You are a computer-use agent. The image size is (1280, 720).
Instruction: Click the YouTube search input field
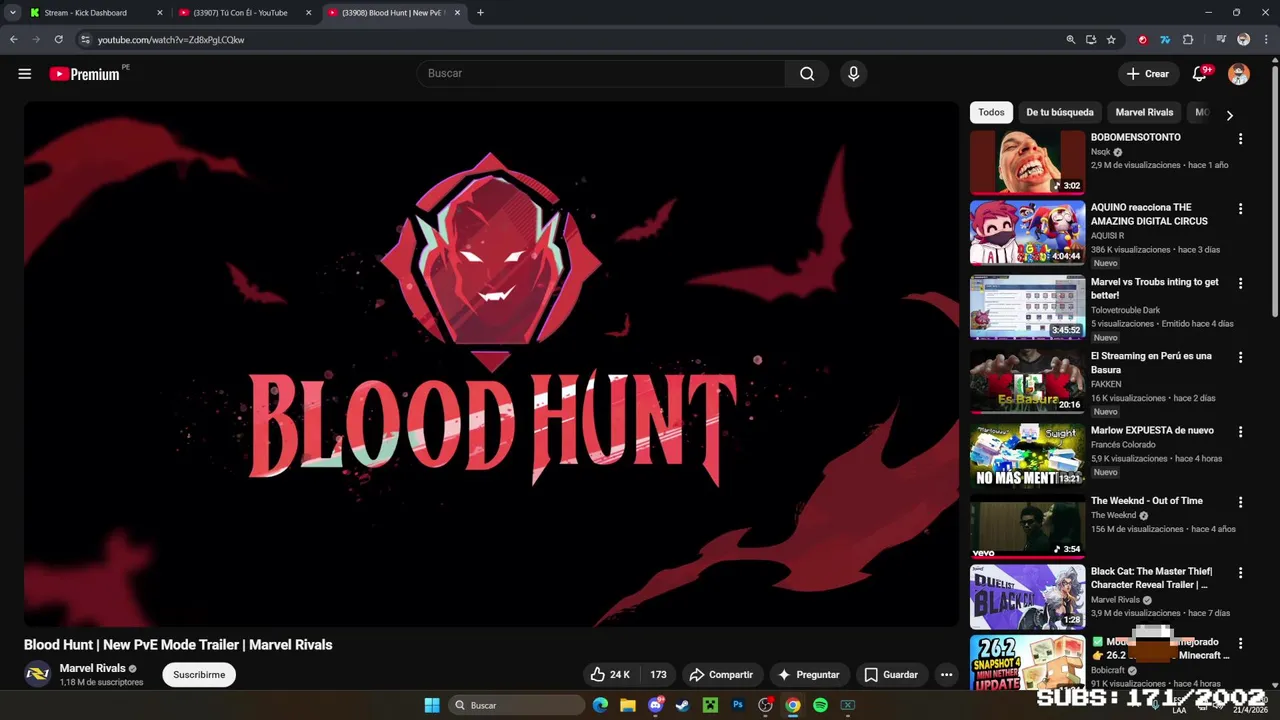click(600, 73)
